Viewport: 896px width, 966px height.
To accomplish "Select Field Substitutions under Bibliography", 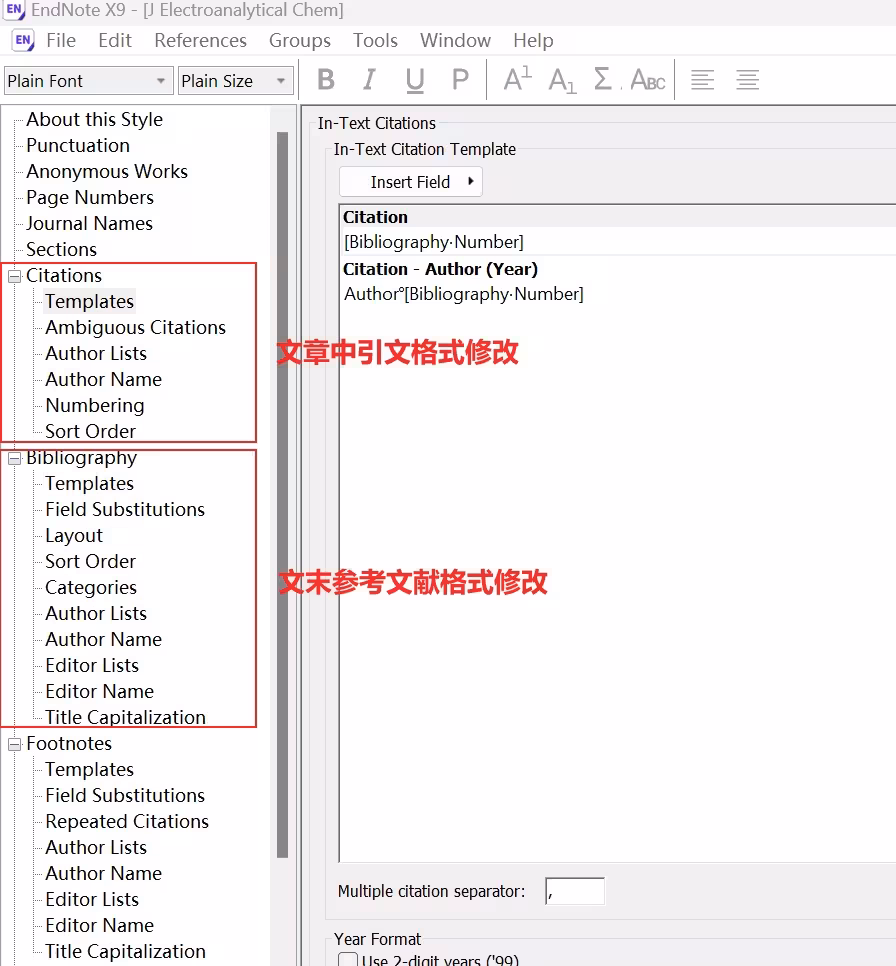I will (125, 509).
